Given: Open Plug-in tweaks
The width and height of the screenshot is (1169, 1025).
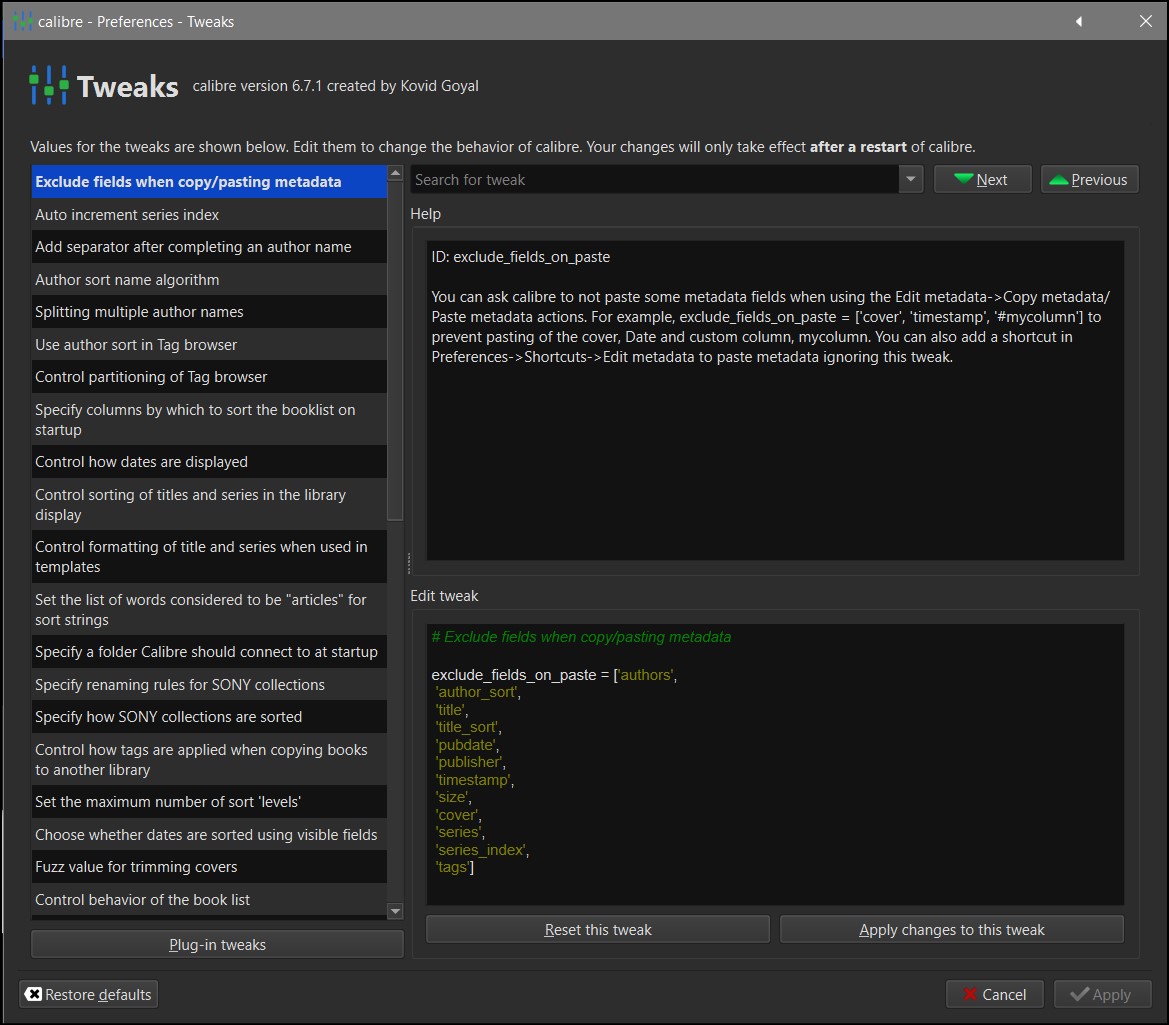Looking at the screenshot, I should click(x=217, y=944).
